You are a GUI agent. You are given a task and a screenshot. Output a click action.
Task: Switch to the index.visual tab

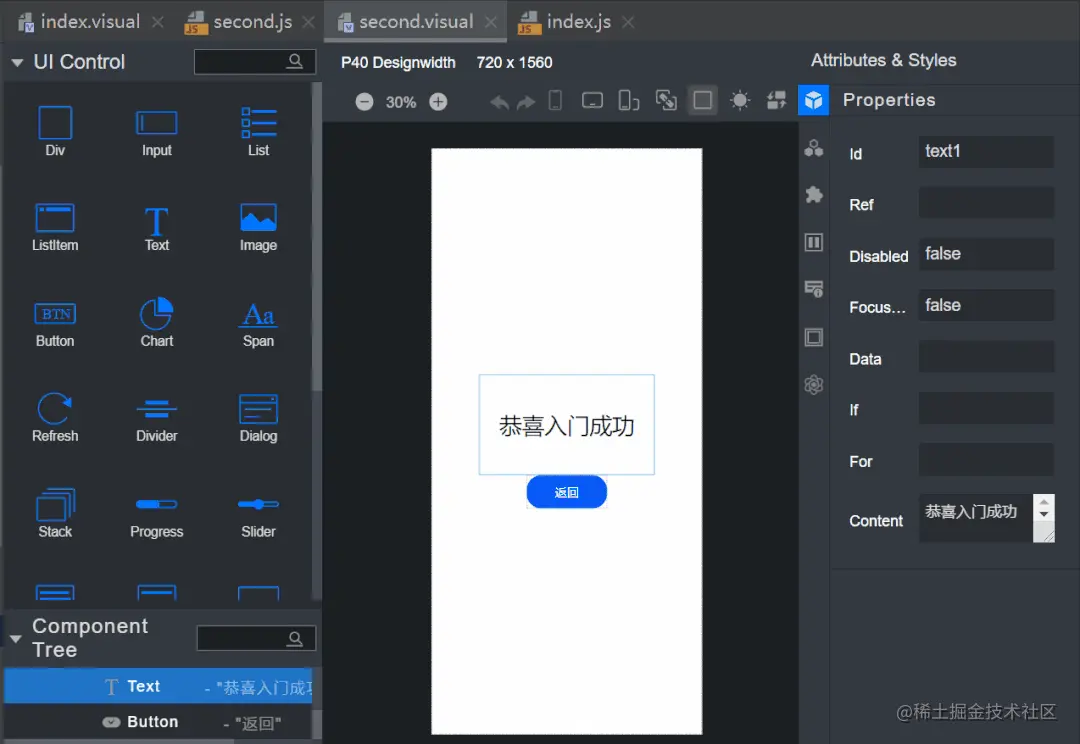coord(90,20)
